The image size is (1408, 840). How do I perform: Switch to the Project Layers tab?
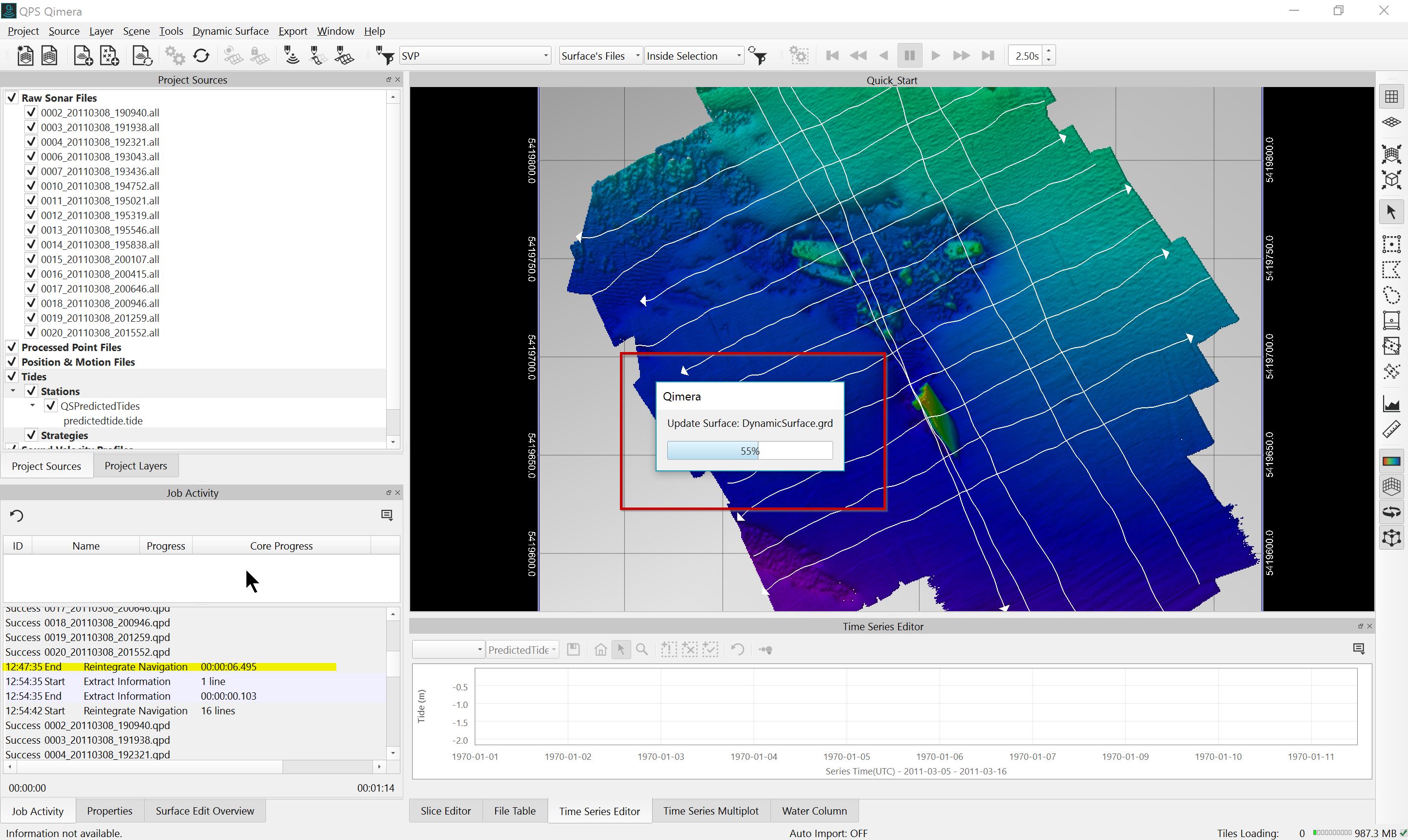click(x=135, y=466)
